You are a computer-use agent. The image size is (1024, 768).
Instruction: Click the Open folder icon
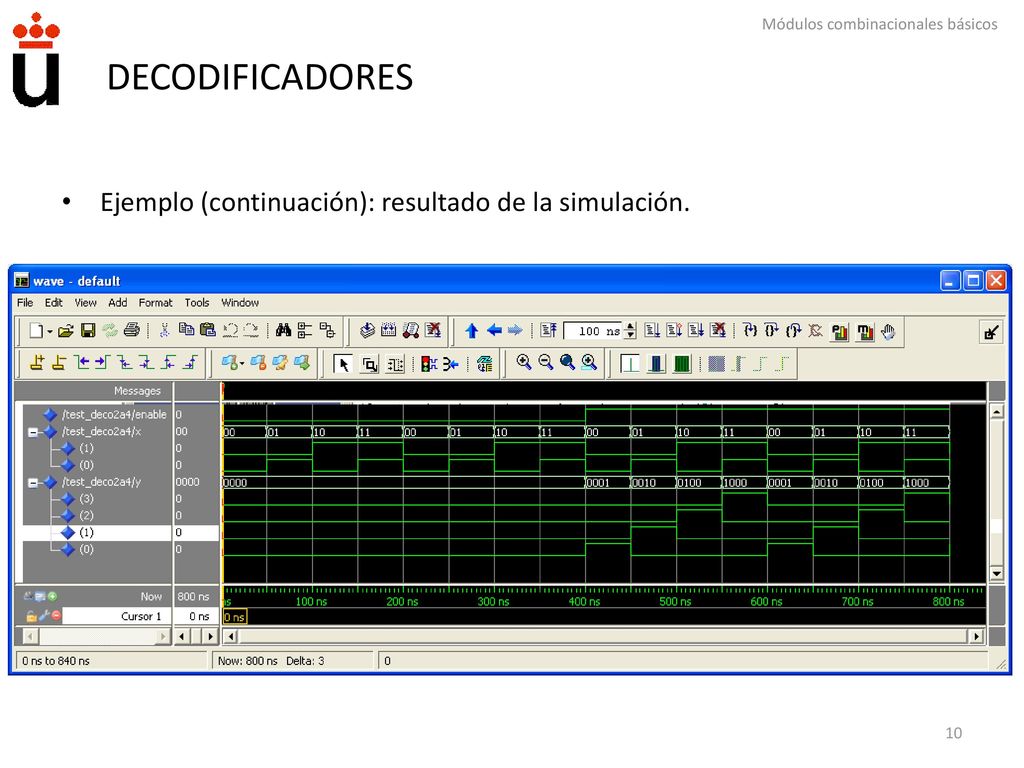(x=65, y=331)
